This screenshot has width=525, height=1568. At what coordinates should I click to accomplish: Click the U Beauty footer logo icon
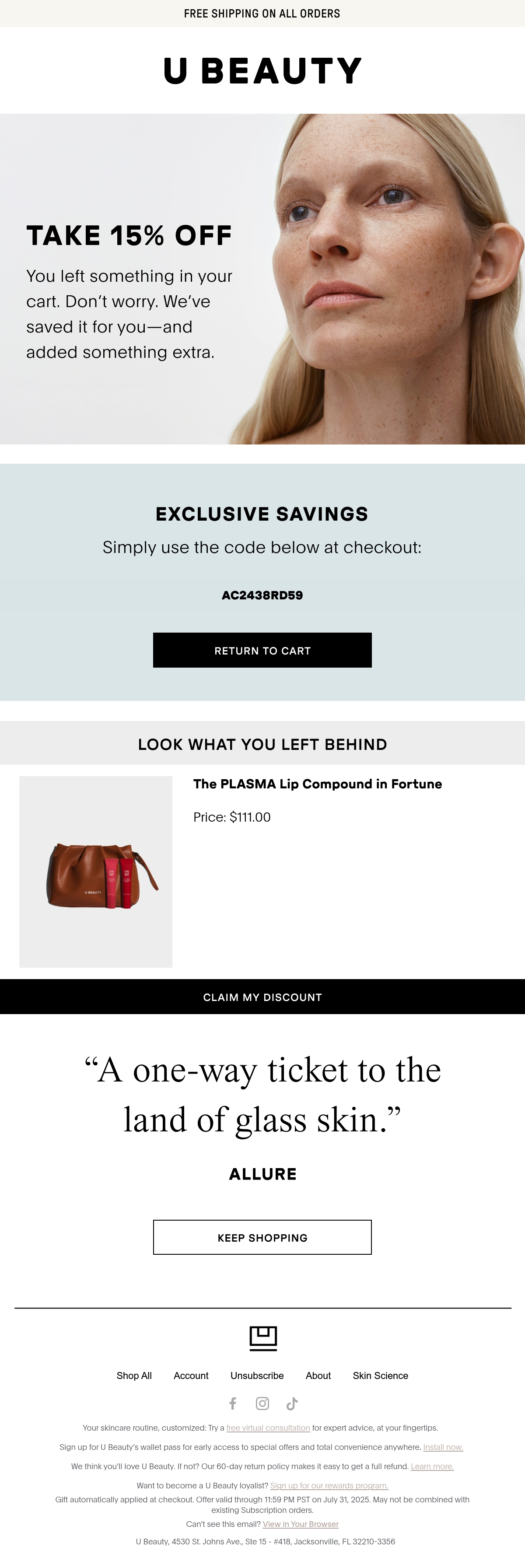pos(263,1338)
